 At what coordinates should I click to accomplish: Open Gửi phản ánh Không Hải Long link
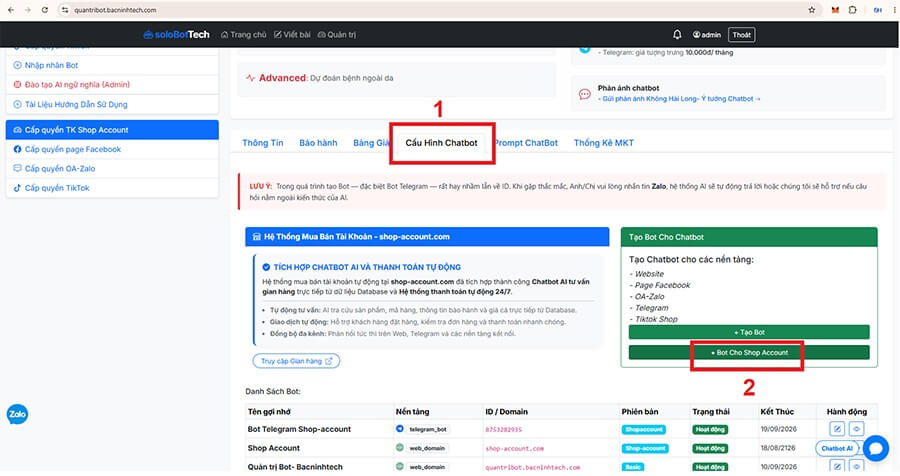pos(679,99)
